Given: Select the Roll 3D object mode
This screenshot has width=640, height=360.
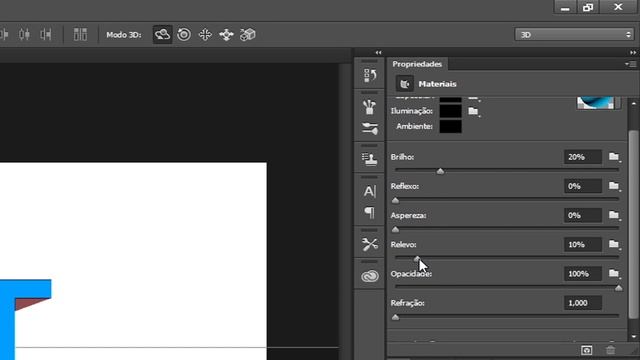Looking at the screenshot, I should tap(184, 35).
